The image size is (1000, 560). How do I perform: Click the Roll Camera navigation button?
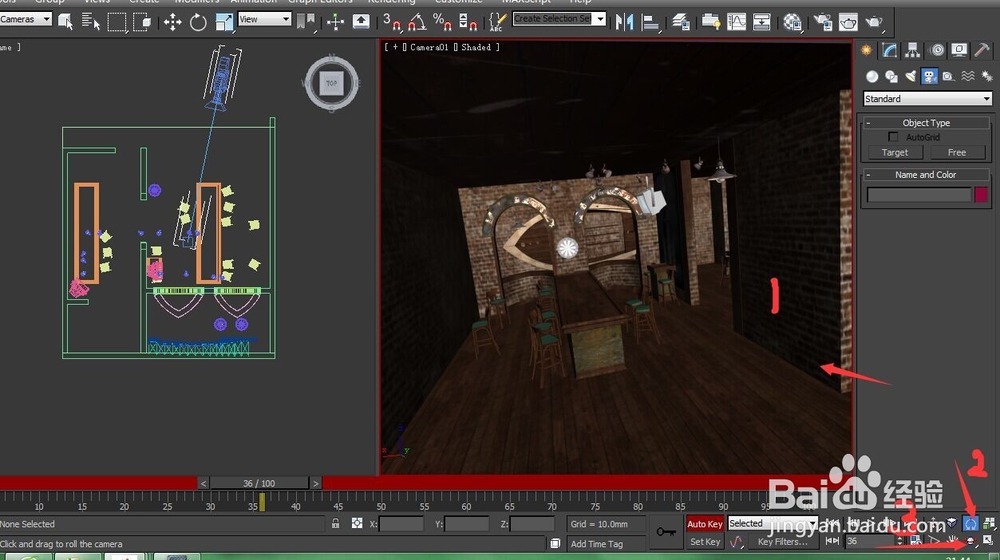(x=970, y=524)
